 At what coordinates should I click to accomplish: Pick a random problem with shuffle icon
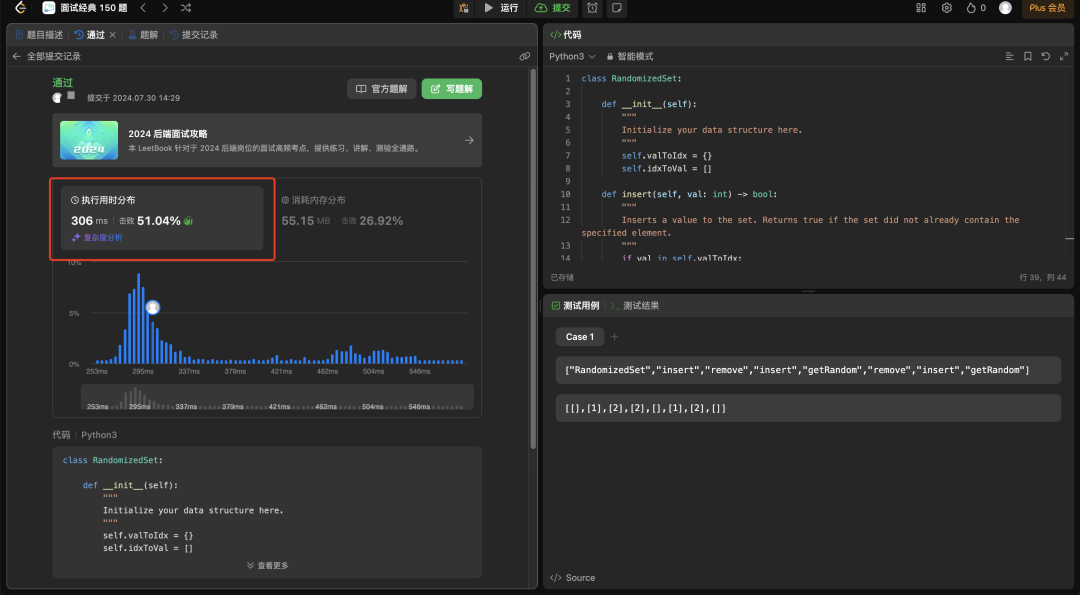[186, 8]
